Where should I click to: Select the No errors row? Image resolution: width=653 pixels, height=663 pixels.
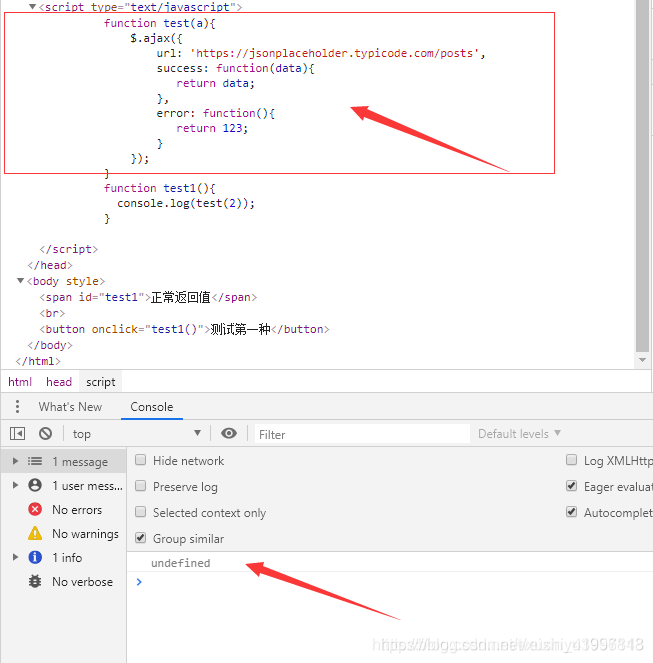pos(63,509)
